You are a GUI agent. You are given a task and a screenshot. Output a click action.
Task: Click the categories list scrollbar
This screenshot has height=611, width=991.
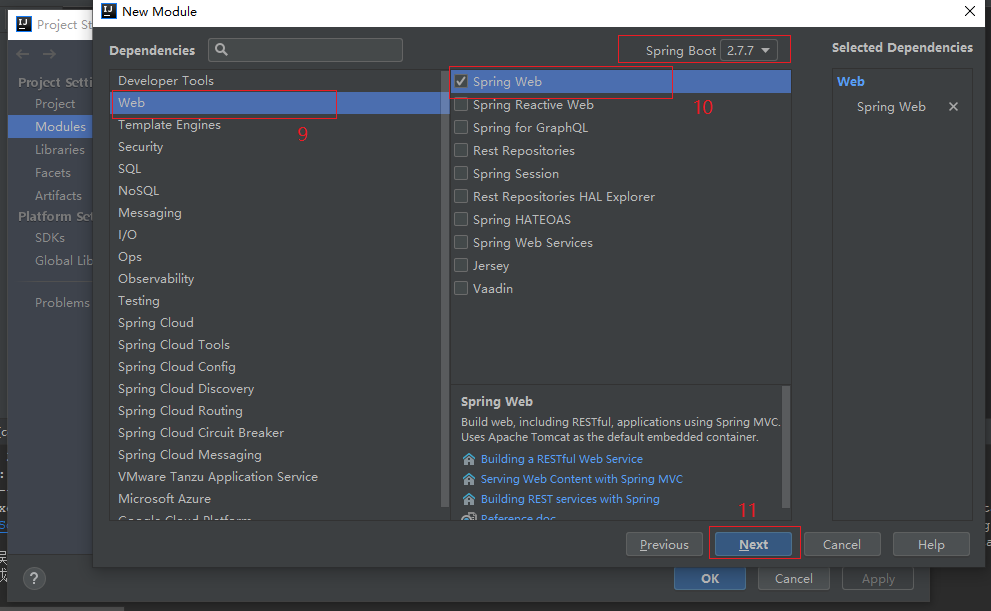tap(445, 290)
